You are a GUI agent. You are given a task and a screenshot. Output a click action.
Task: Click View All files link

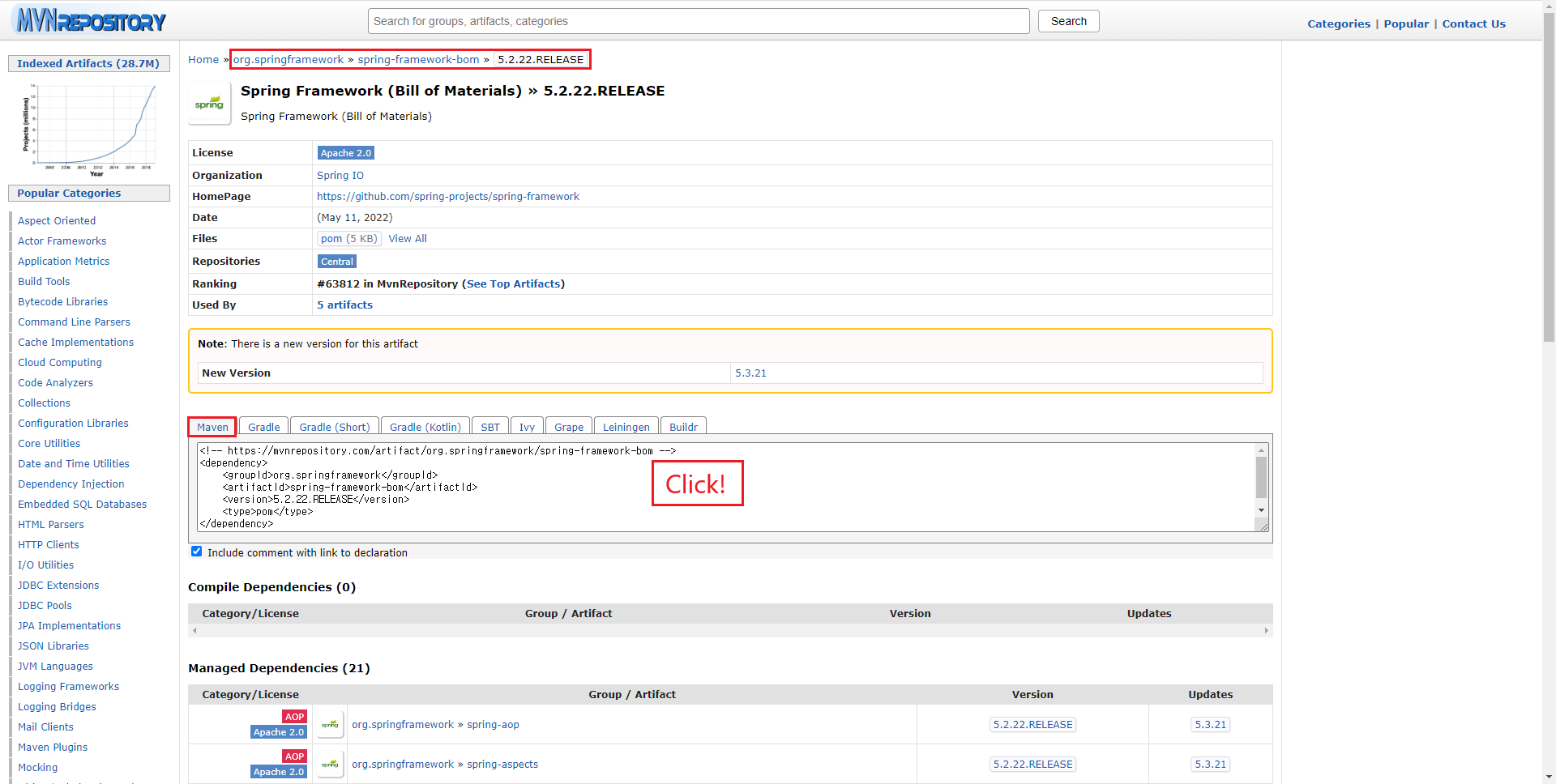408,238
